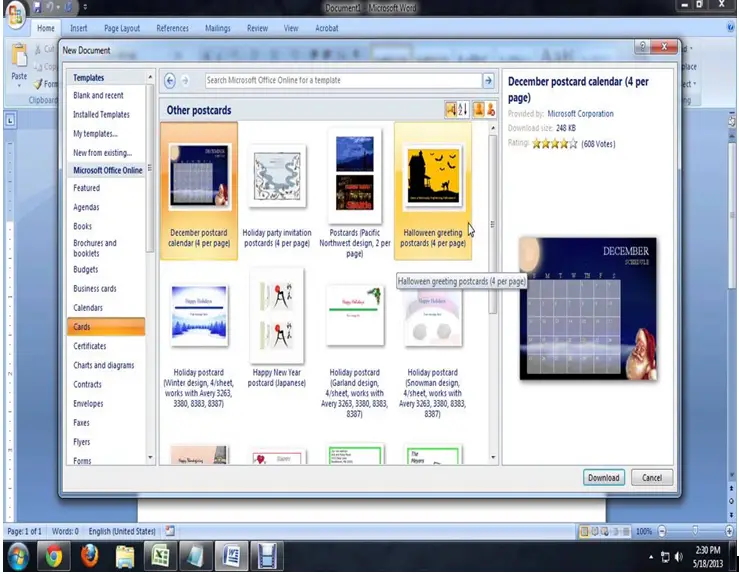Click the proofing/macro icon in the status bar
Viewport: 739px width, 574px height.
click(170, 531)
